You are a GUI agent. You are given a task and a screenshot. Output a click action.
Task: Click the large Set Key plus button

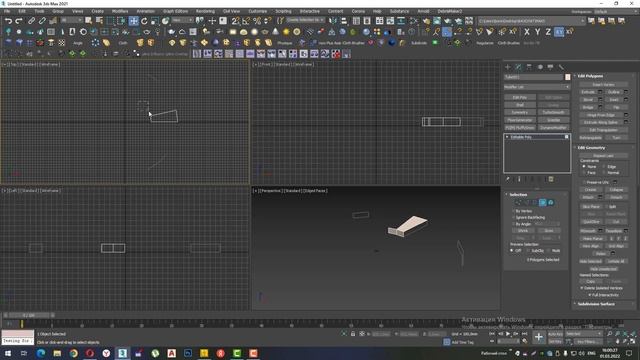(x=539, y=337)
